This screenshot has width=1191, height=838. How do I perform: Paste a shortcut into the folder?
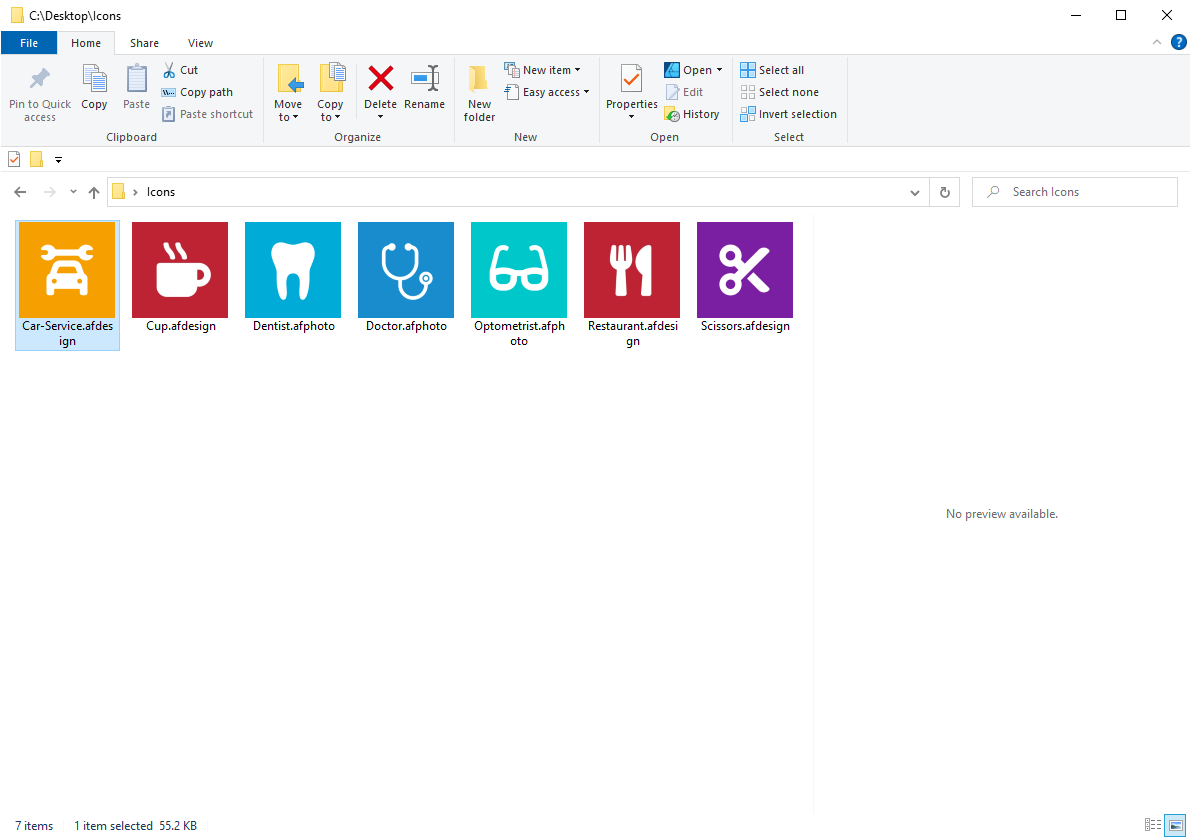pos(207,113)
